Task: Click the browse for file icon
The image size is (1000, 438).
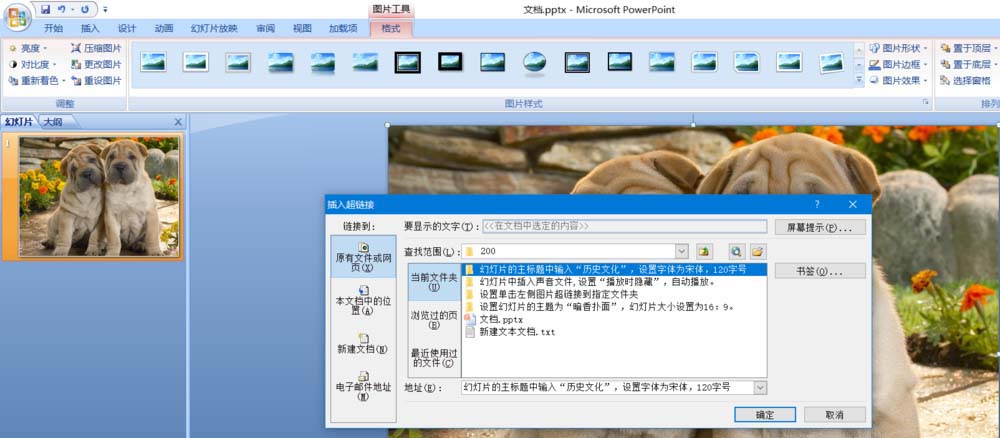Action: pos(757,251)
